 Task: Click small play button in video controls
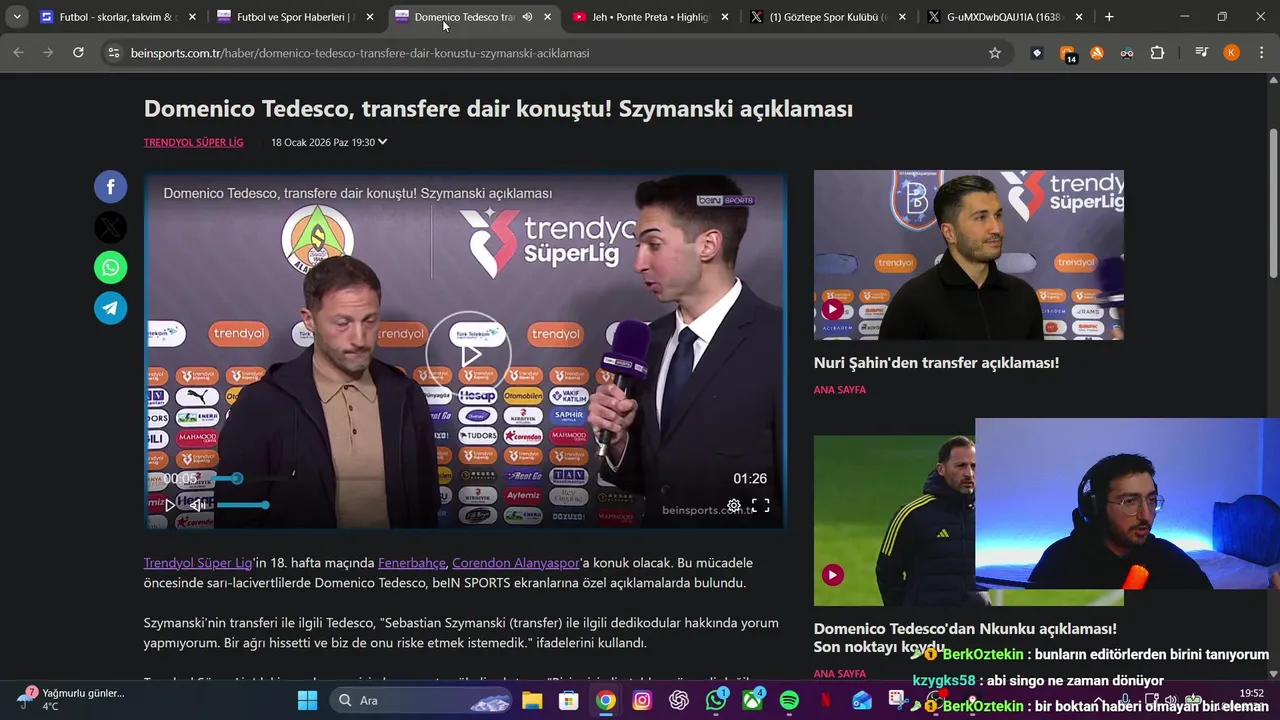[170, 505]
